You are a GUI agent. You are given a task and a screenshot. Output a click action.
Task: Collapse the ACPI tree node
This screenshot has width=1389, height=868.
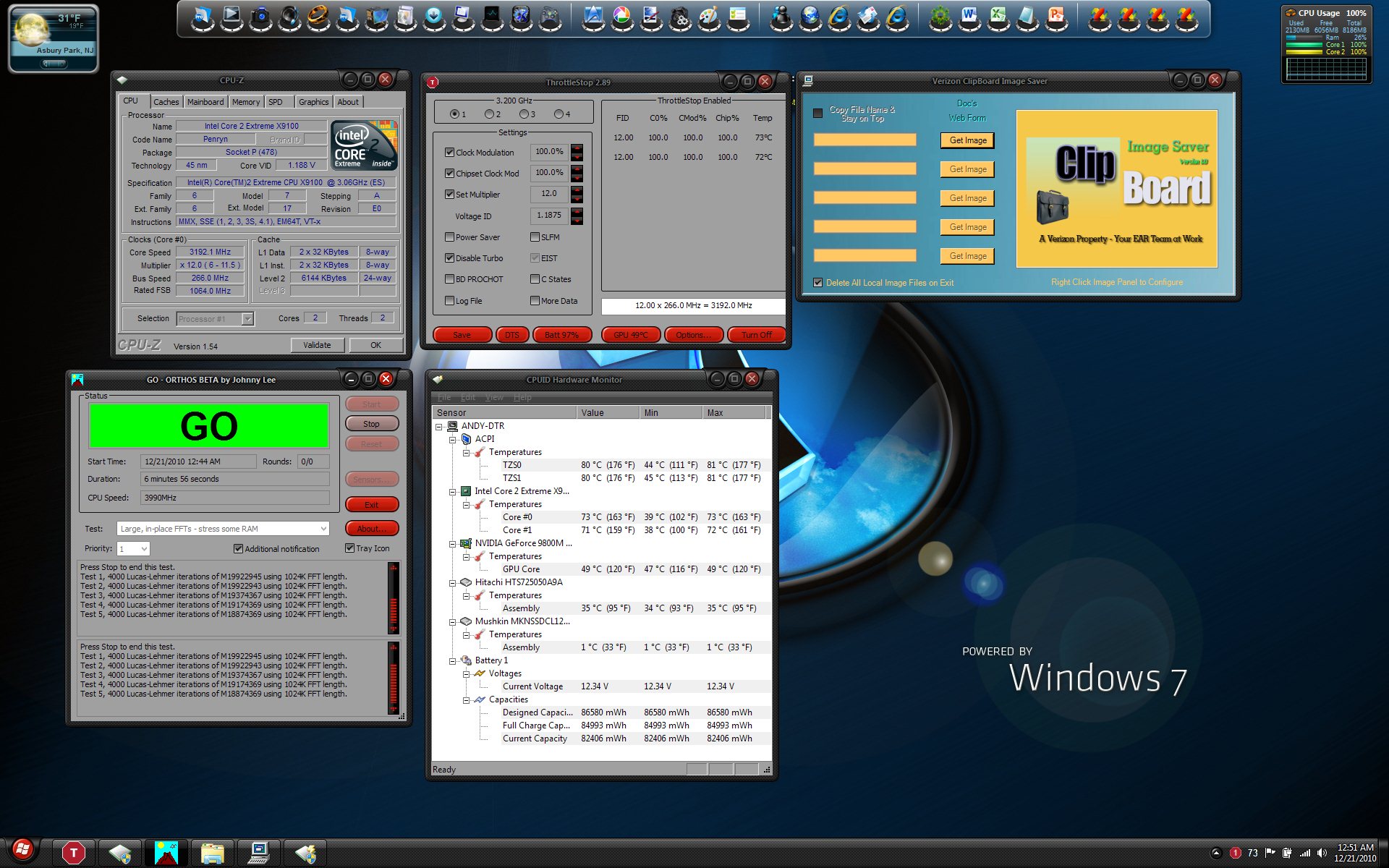453,439
